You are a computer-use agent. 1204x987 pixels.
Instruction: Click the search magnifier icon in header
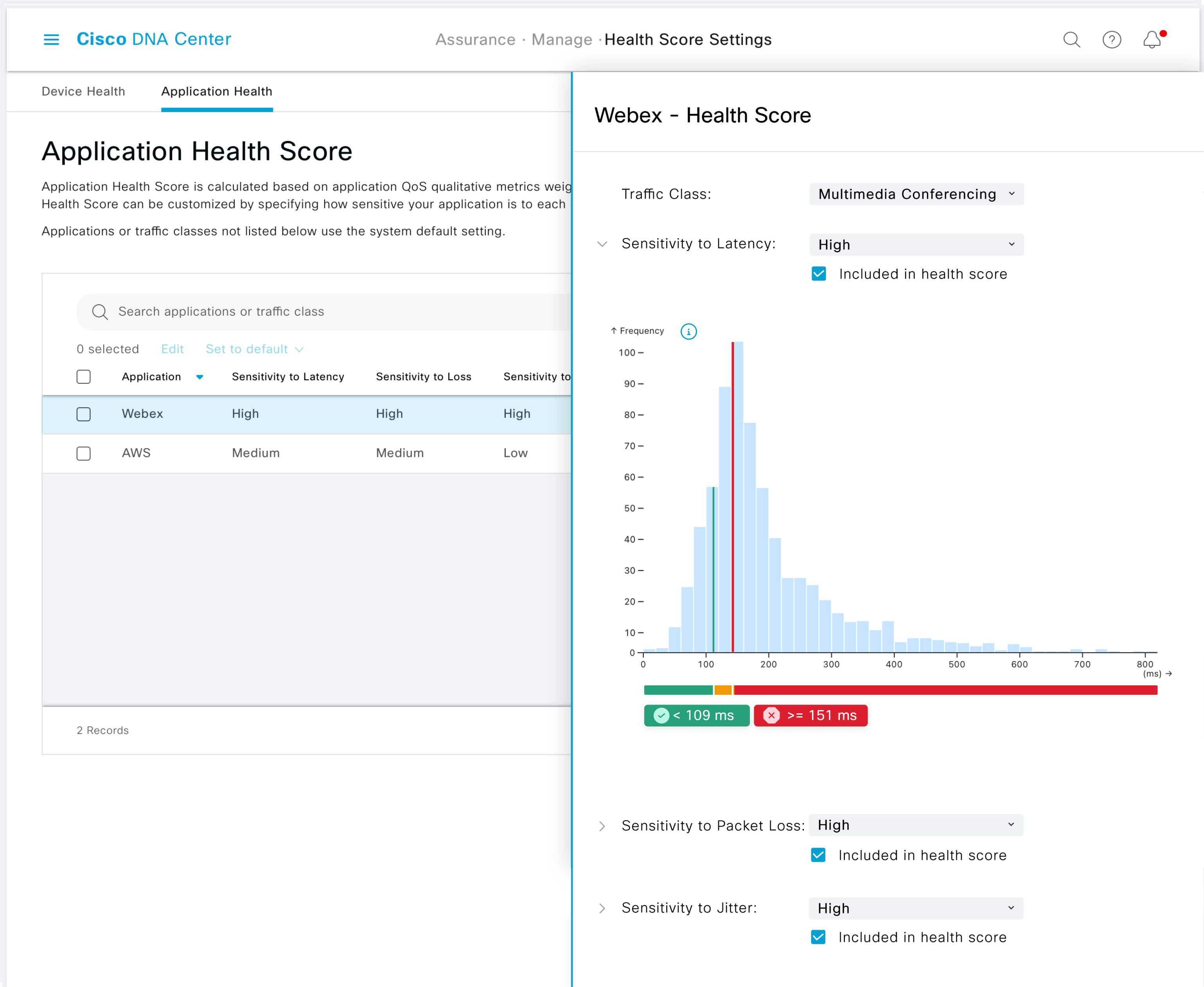(x=1071, y=39)
